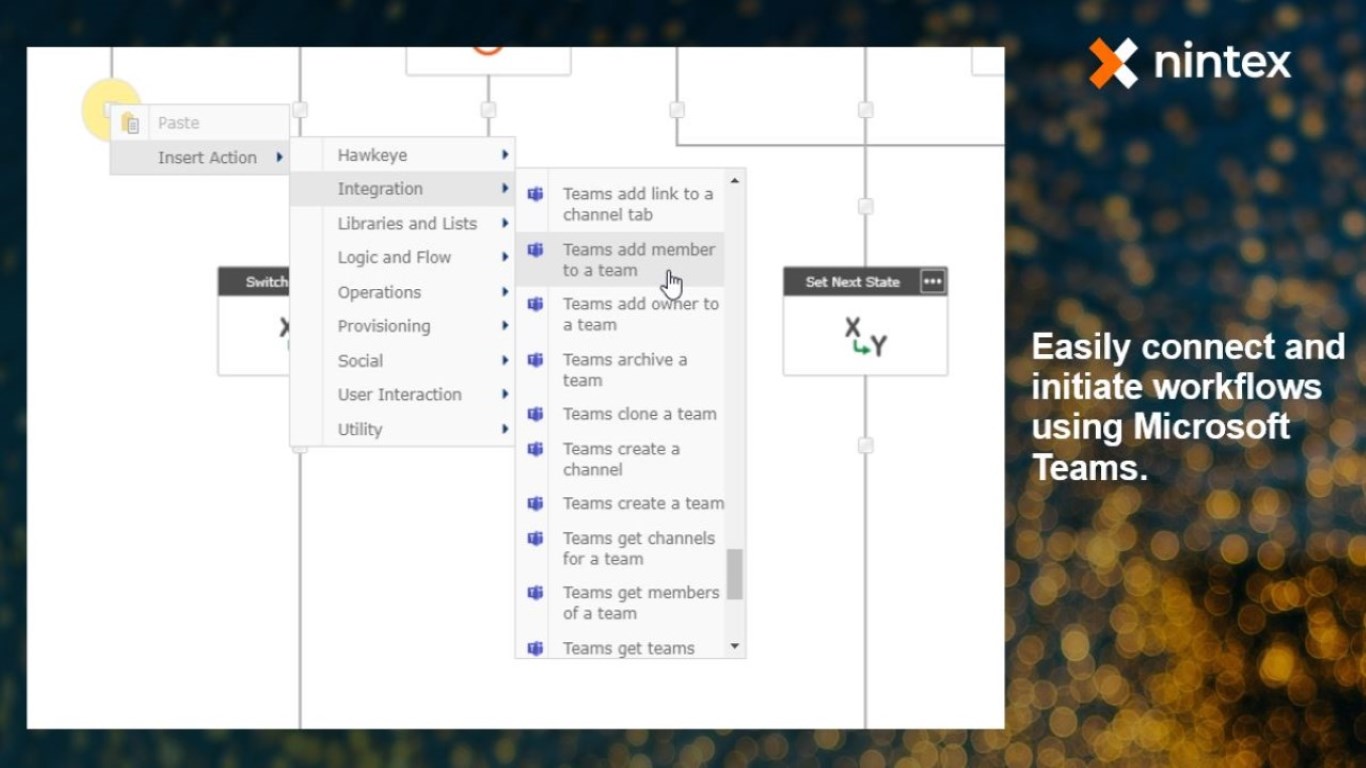Screen dimensions: 1366x768
Task: Click Teams icon beside add owner to a team
Action: (x=535, y=304)
